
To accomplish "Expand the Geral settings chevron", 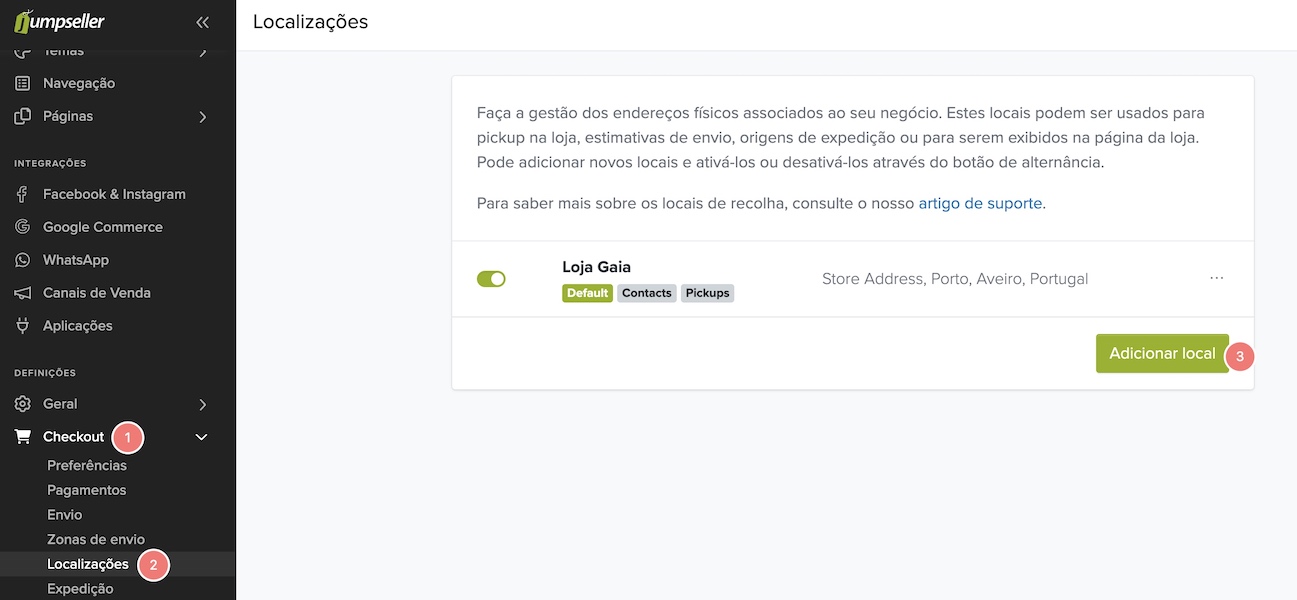I will (x=203, y=405).
